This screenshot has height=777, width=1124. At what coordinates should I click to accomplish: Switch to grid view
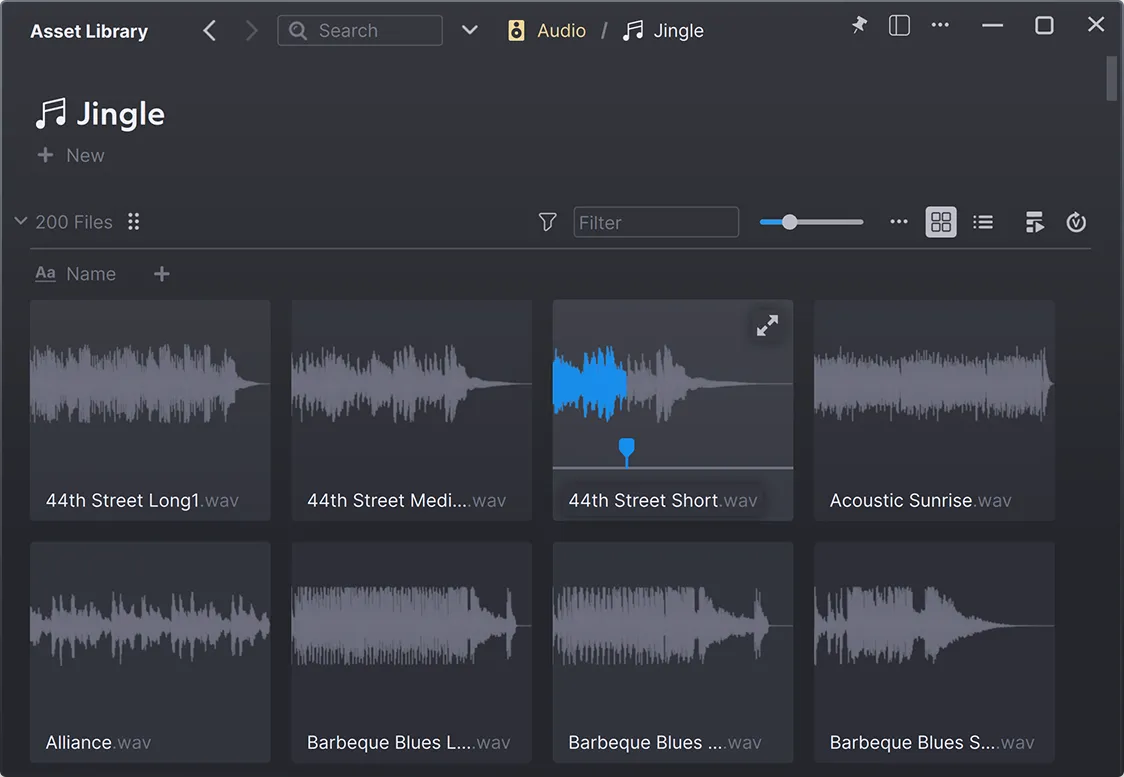(x=941, y=222)
